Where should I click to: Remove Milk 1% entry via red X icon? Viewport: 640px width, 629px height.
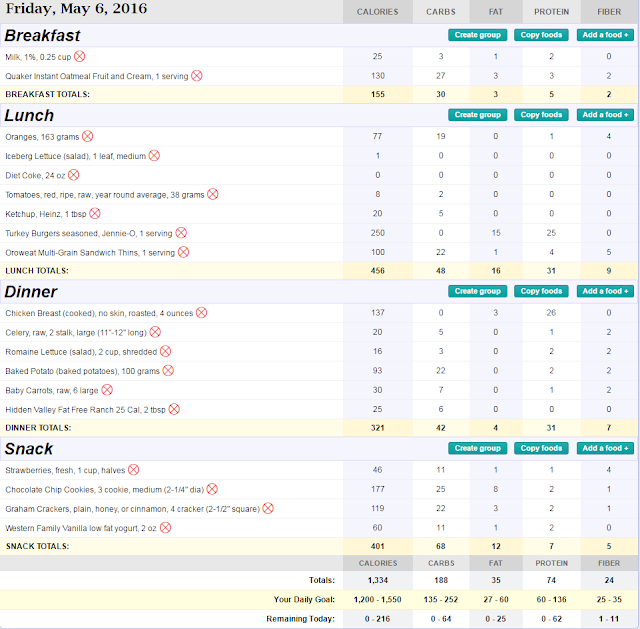point(80,56)
